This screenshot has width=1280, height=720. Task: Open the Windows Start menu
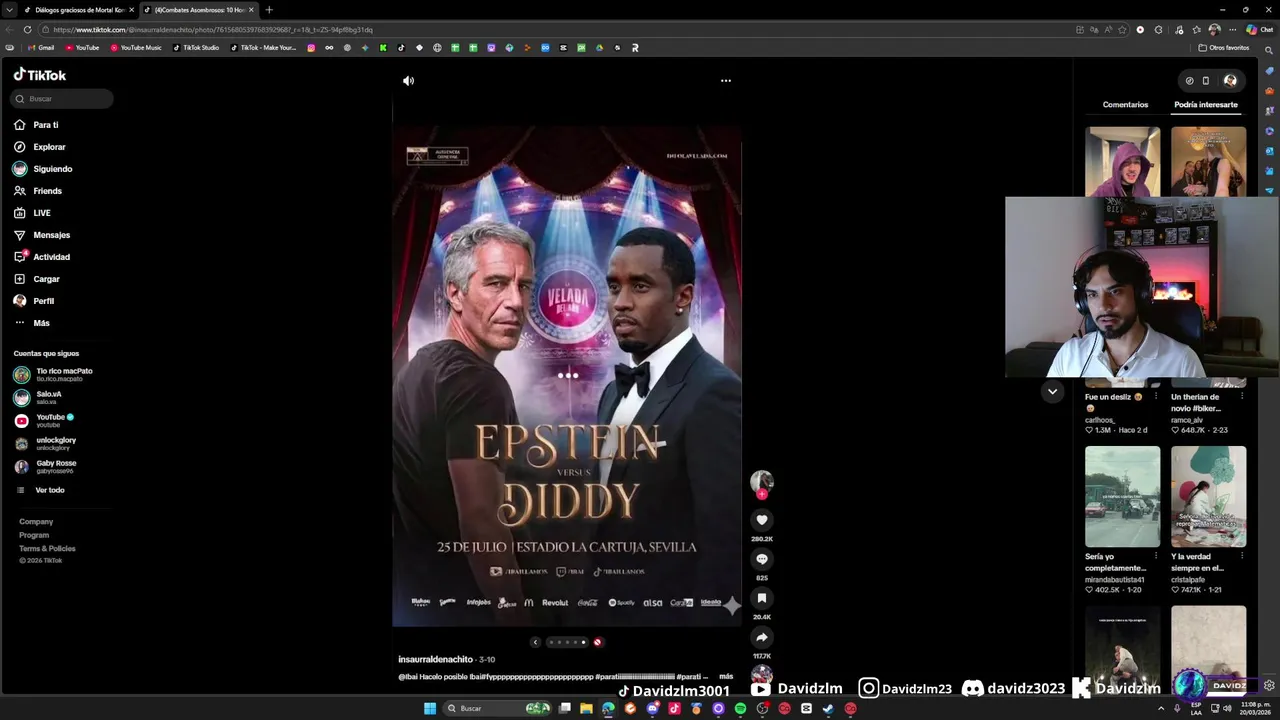[430, 709]
